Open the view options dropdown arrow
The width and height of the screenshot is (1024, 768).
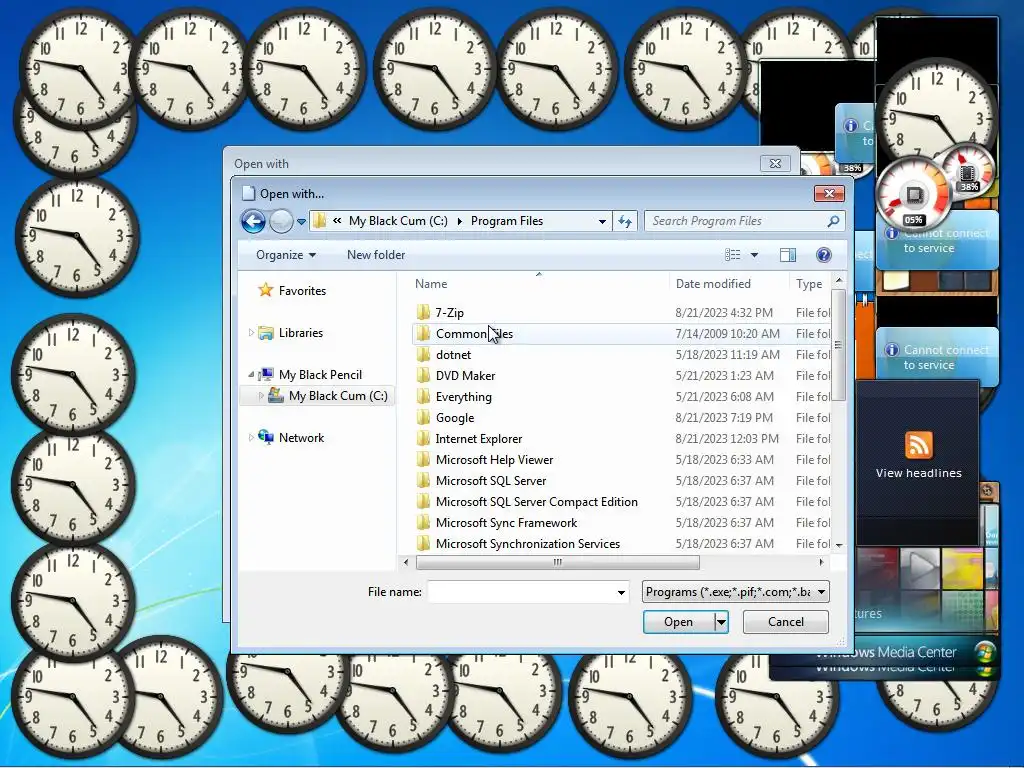[754, 255]
